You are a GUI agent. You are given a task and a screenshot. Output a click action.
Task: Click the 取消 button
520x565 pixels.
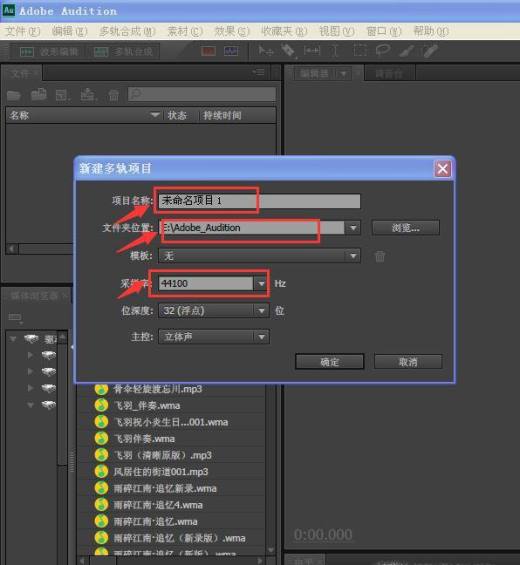(408, 362)
